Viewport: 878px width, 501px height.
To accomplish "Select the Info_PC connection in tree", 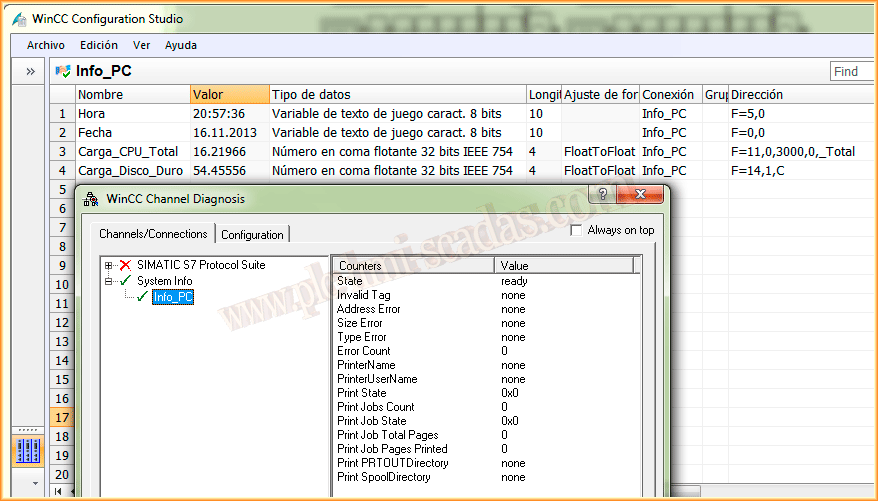I will (x=173, y=297).
